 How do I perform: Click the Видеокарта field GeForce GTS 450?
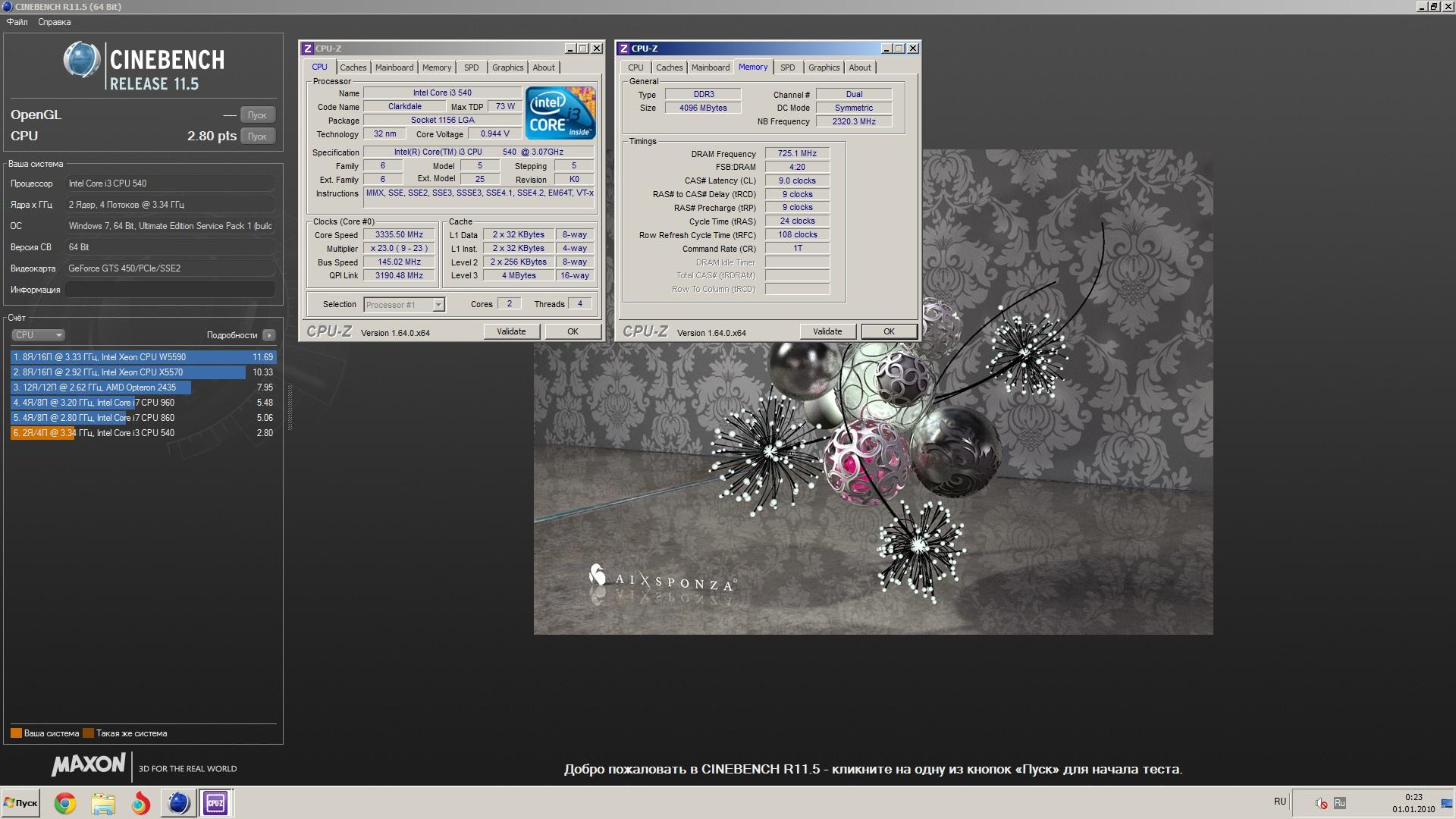pos(170,268)
